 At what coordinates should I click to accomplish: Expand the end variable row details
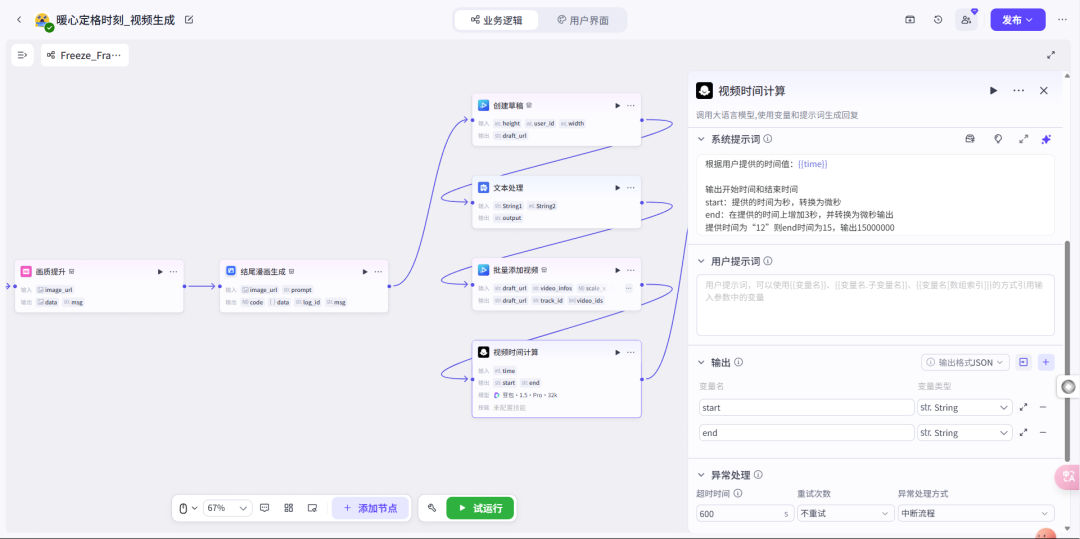(x=1024, y=433)
